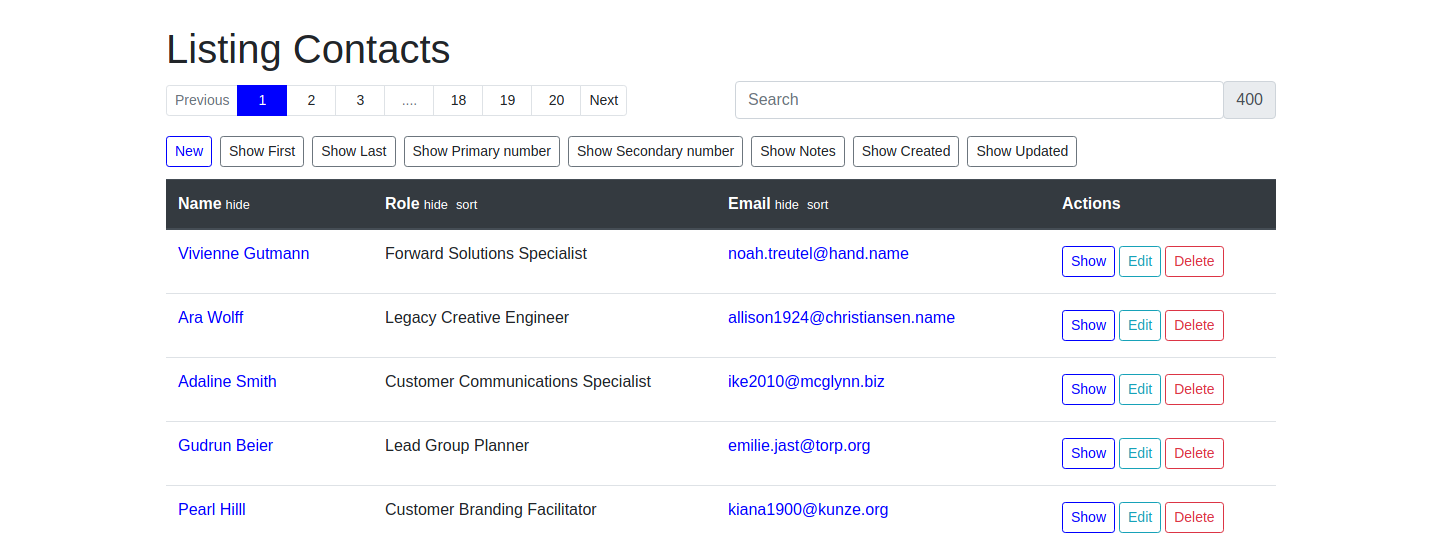Edit the Gudrun Beier contact
This screenshot has width=1451, height=541.
(1140, 453)
